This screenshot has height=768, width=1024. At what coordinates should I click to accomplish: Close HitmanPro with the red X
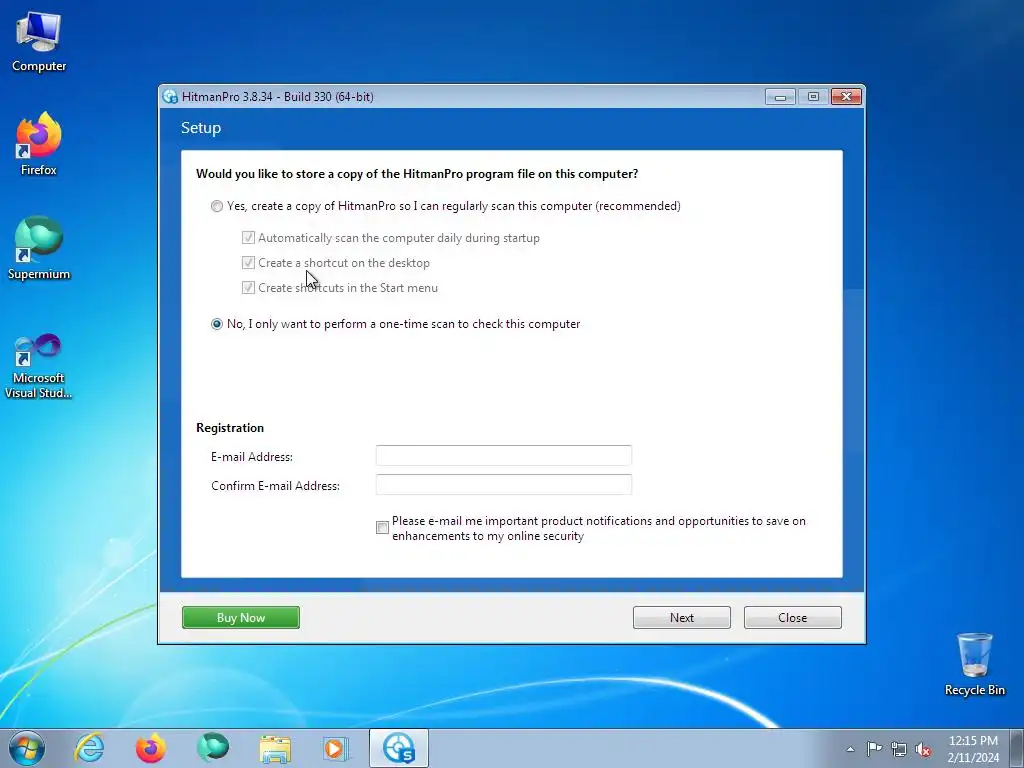[x=846, y=97]
